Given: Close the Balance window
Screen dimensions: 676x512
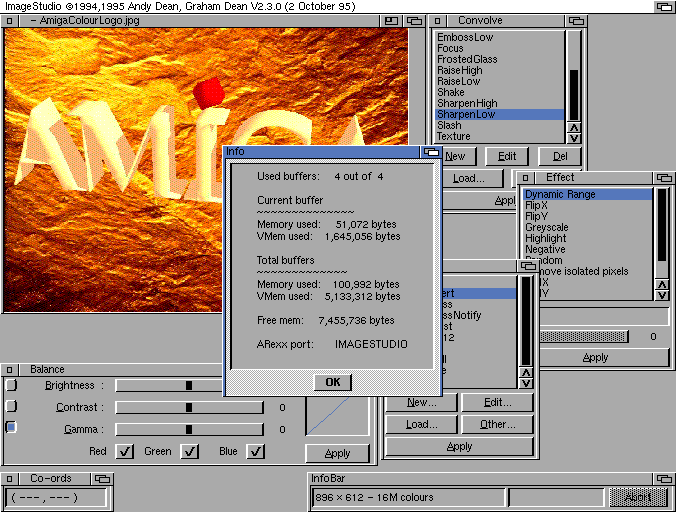Looking at the screenshot, I should click(x=9, y=369).
